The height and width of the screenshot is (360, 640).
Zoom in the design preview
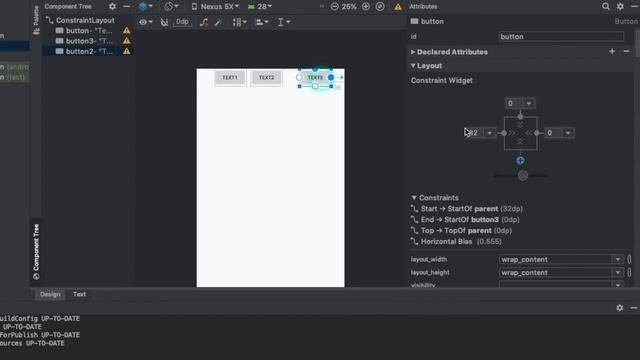(366, 7)
